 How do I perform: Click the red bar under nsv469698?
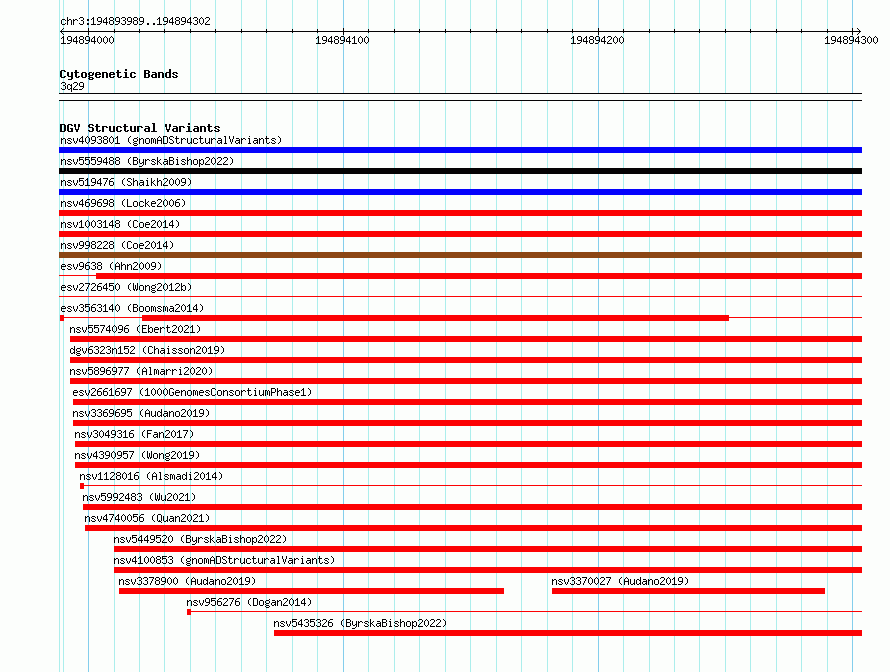tap(460, 213)
